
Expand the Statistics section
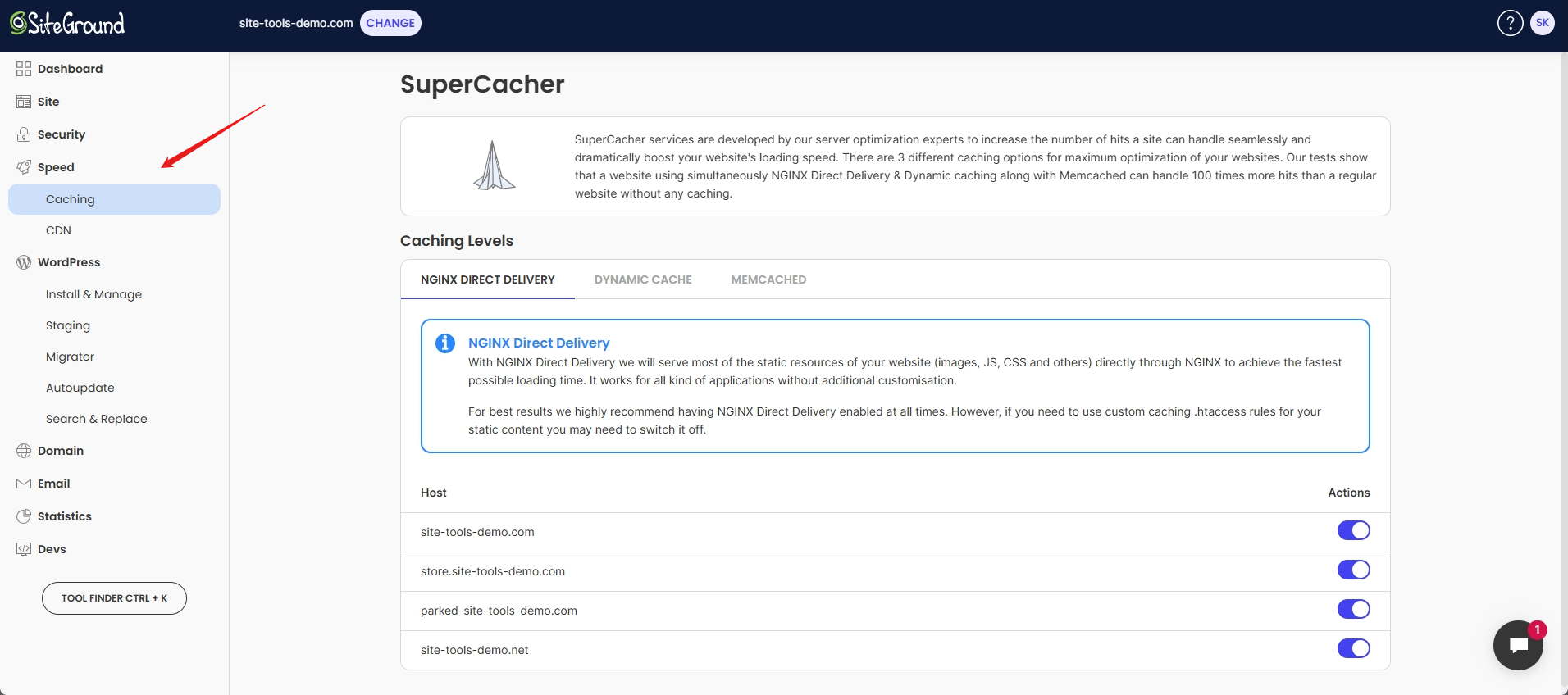114,516
